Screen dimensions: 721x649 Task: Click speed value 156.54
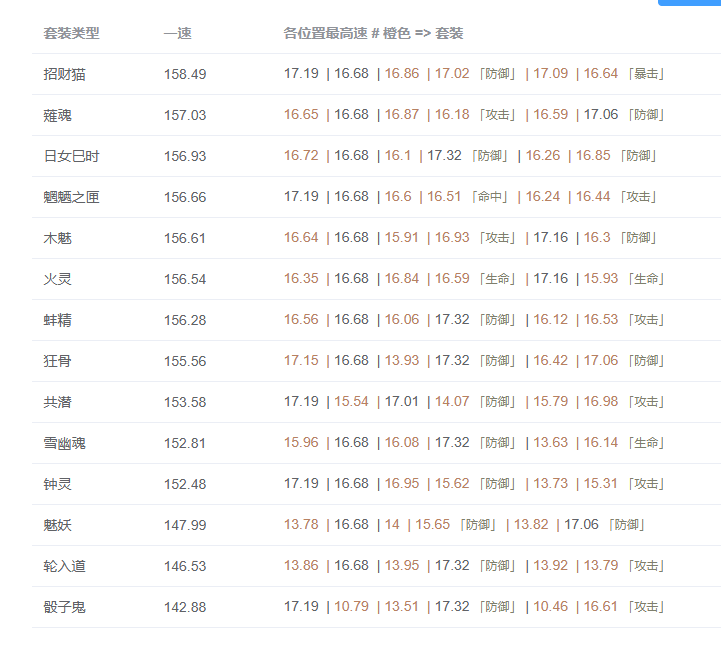tap(185, 279)
